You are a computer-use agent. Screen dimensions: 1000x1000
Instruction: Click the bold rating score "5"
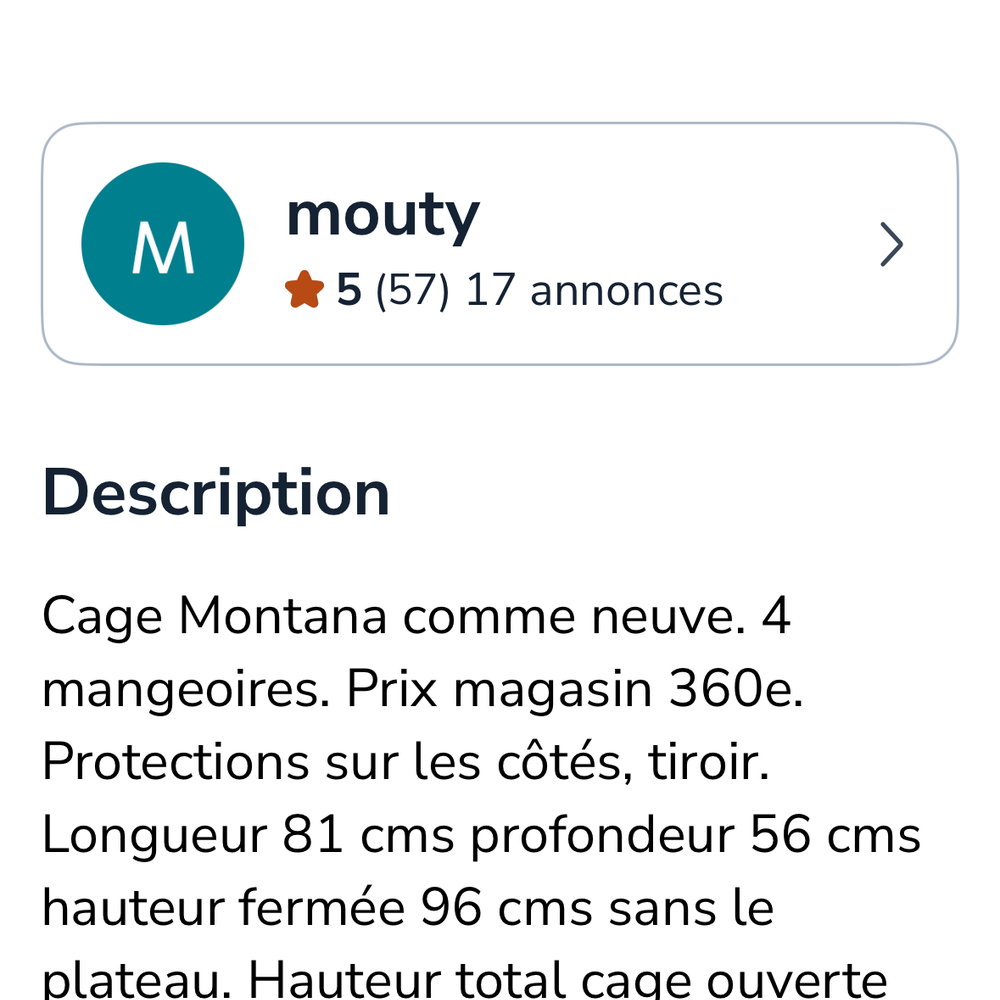349,291
